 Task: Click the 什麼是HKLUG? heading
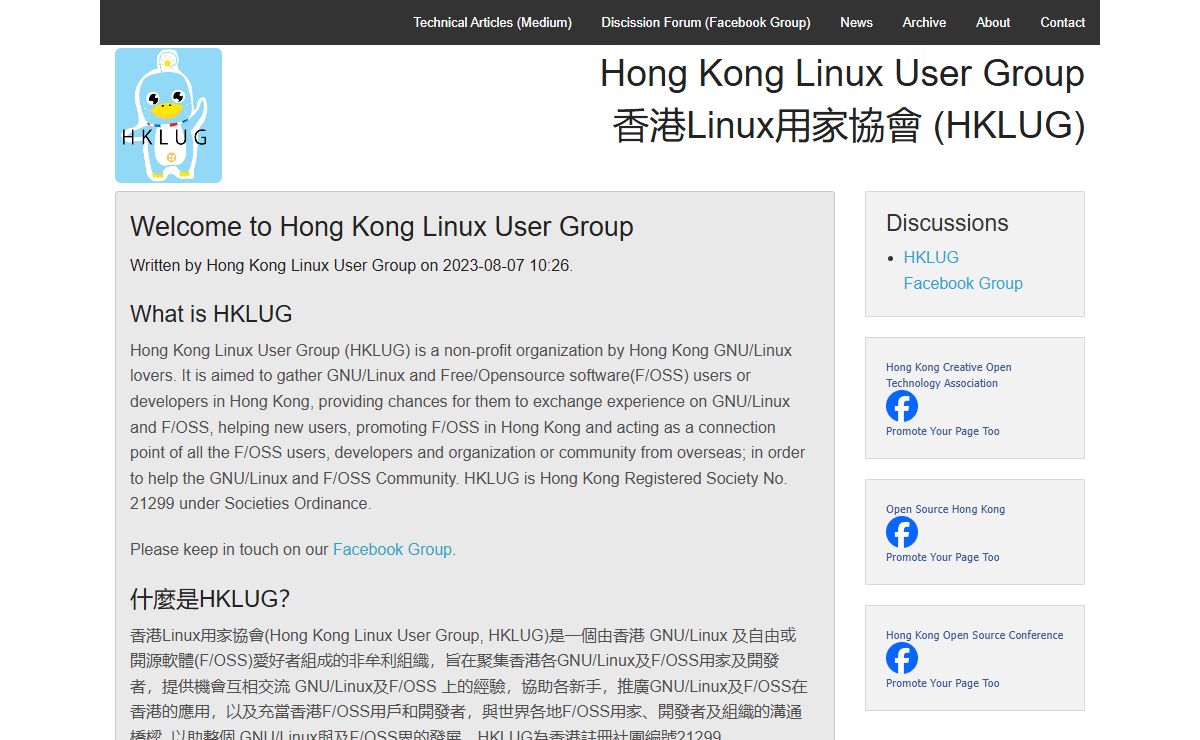[210, 599]
